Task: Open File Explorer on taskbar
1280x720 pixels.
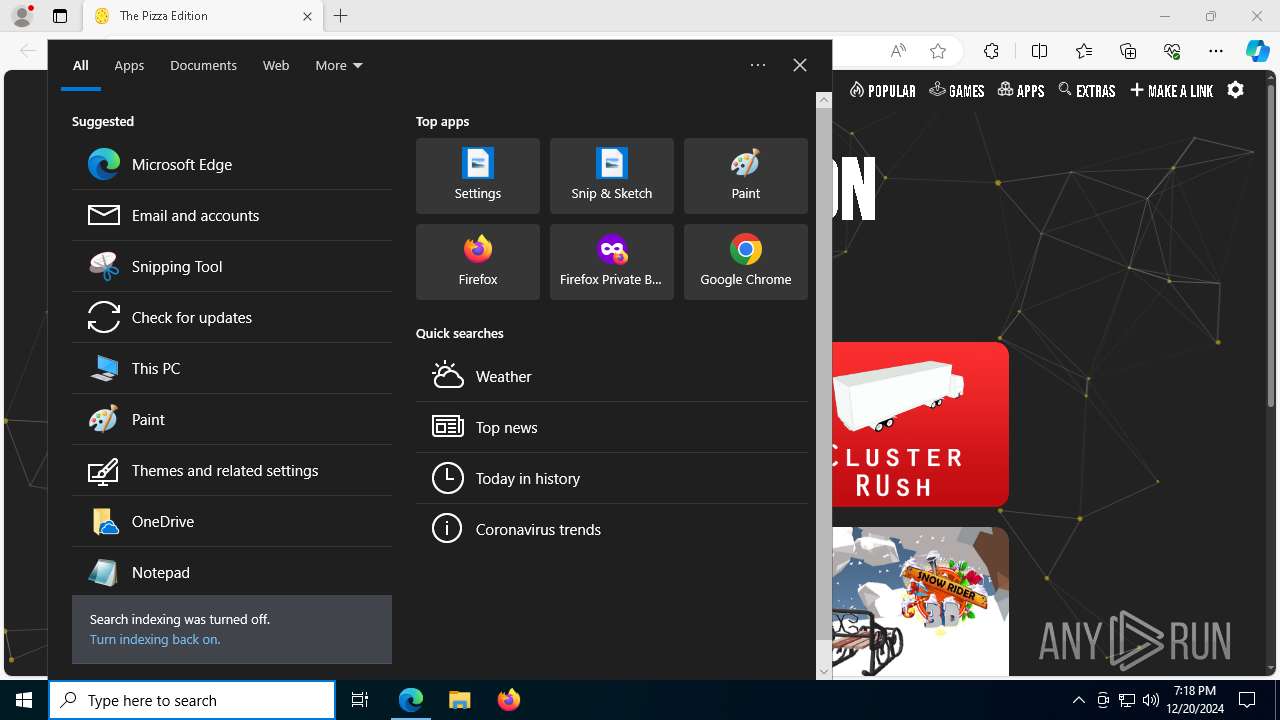Action: pyautogui.click(x=460, y=700)
